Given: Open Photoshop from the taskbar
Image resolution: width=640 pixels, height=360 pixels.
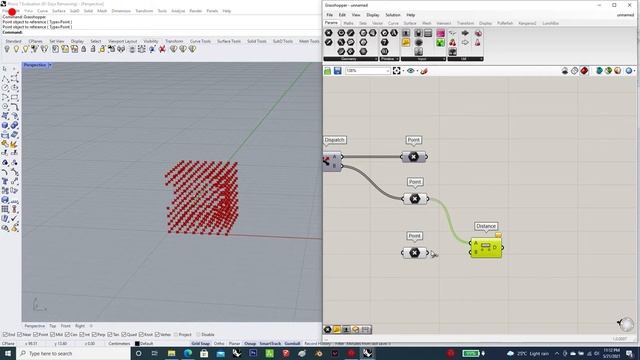Looking at the screenshot, I should [x=253, y=353].
